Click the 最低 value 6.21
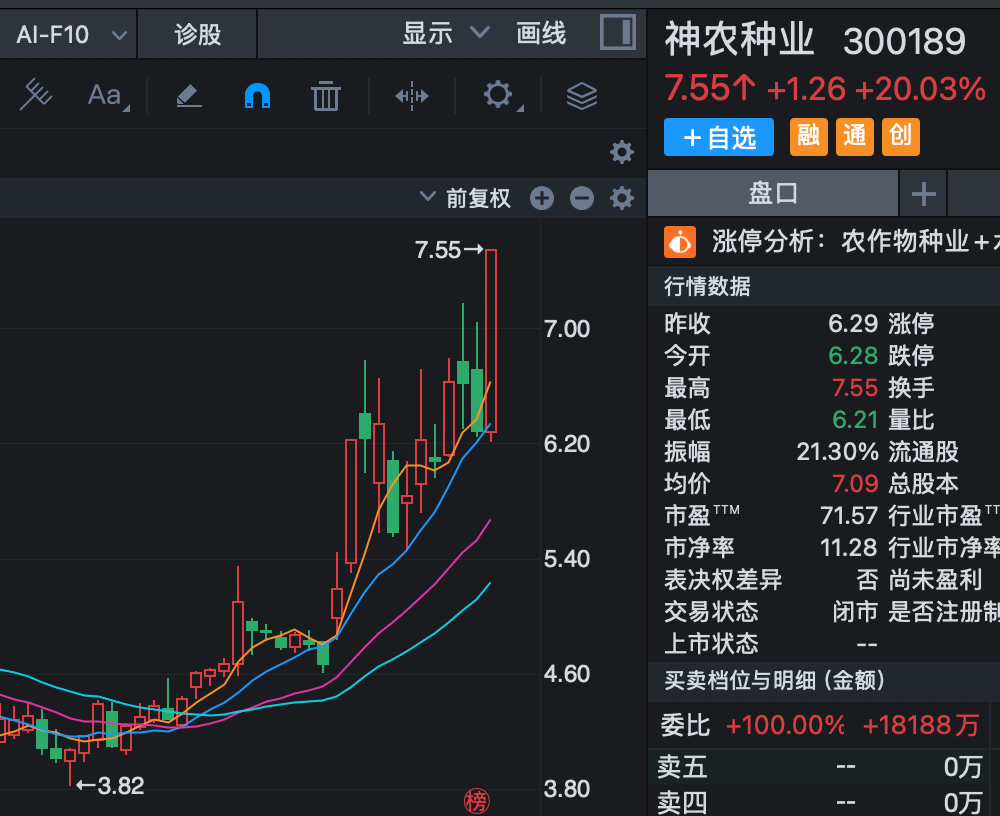The image size is (1000, 816). coord(855,420)
